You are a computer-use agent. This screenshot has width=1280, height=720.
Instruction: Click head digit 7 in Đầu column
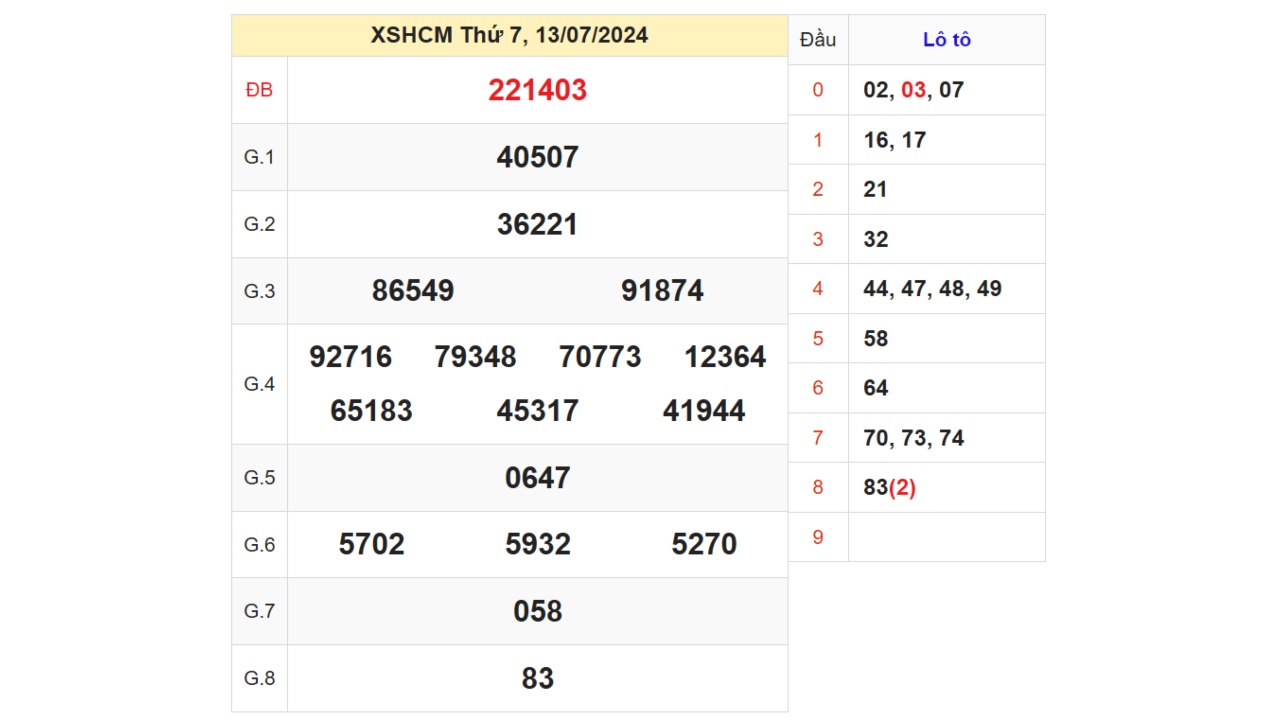[x=818, y=438]
